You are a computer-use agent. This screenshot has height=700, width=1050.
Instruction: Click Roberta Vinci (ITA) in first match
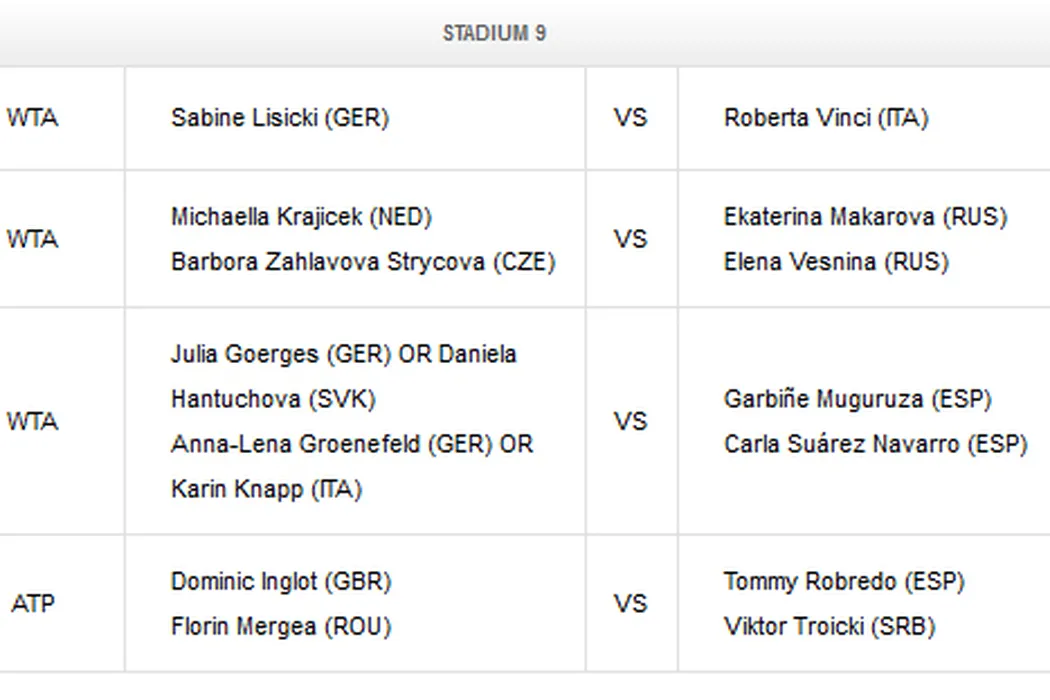tap(825, 118)
